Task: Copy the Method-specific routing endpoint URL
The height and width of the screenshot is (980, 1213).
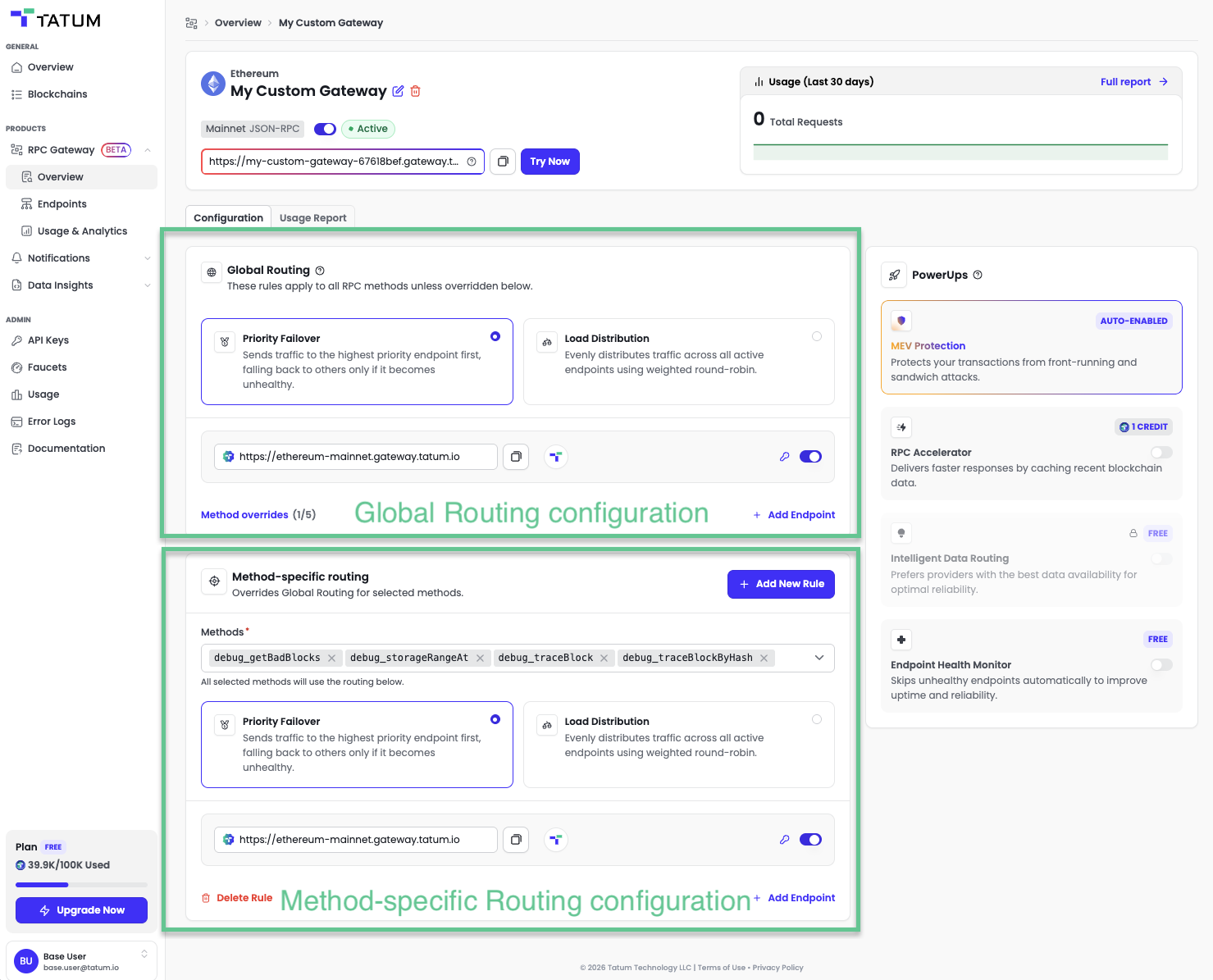Action: [x=516, y=840]
